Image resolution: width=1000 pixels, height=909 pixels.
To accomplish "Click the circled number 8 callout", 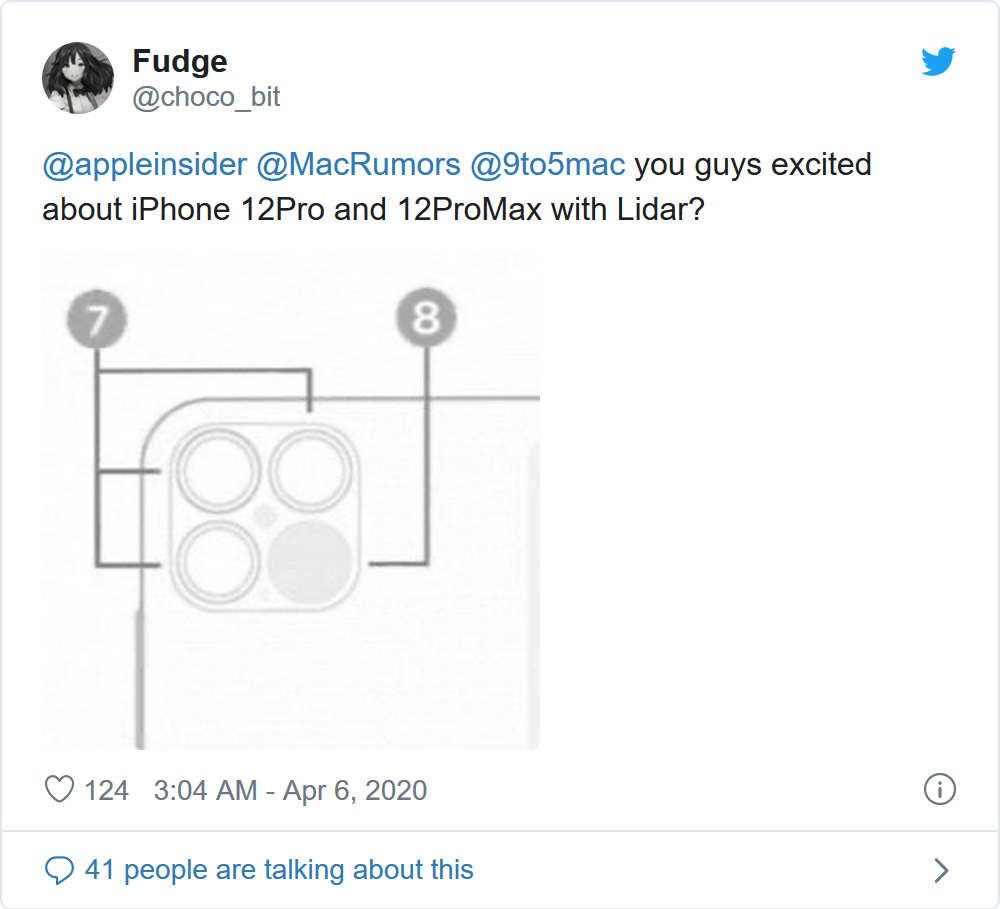I will pos(427,319).
